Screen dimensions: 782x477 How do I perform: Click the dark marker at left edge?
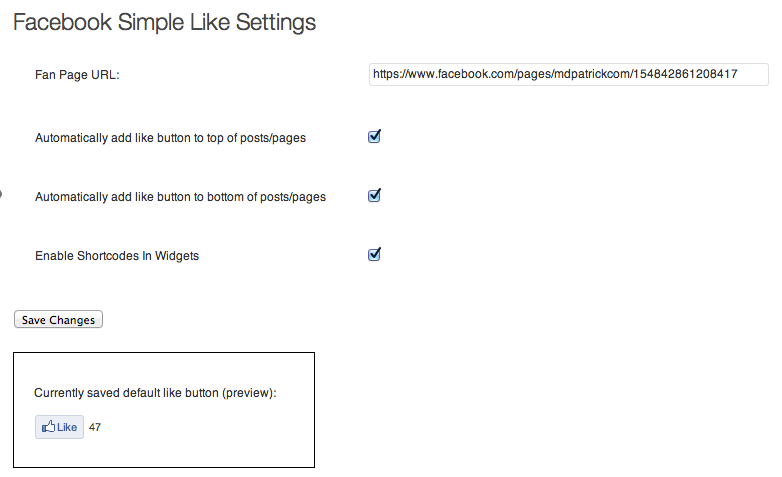pos(1,194)
